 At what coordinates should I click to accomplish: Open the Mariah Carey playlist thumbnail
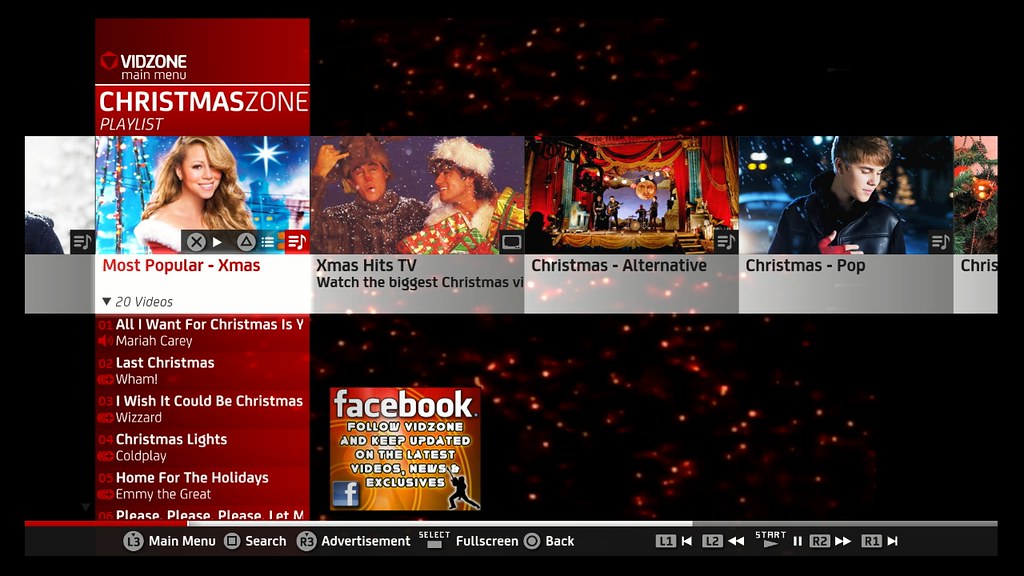202,195
